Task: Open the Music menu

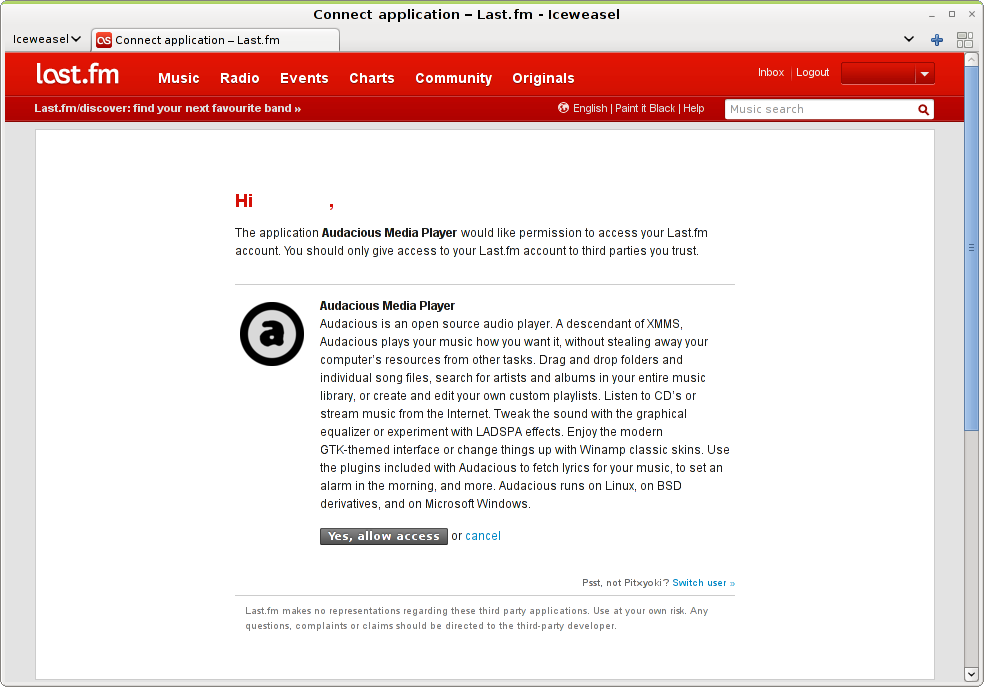Action: pyautogui.click(x=179, y=78)
